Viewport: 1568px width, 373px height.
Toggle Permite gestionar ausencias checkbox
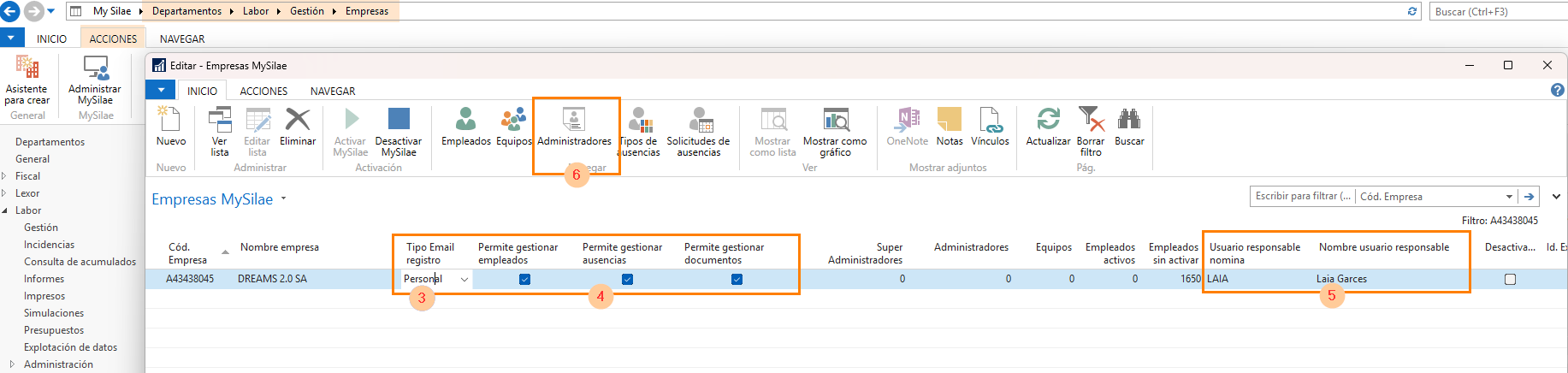pyautogui.click(x=627, y=279)
